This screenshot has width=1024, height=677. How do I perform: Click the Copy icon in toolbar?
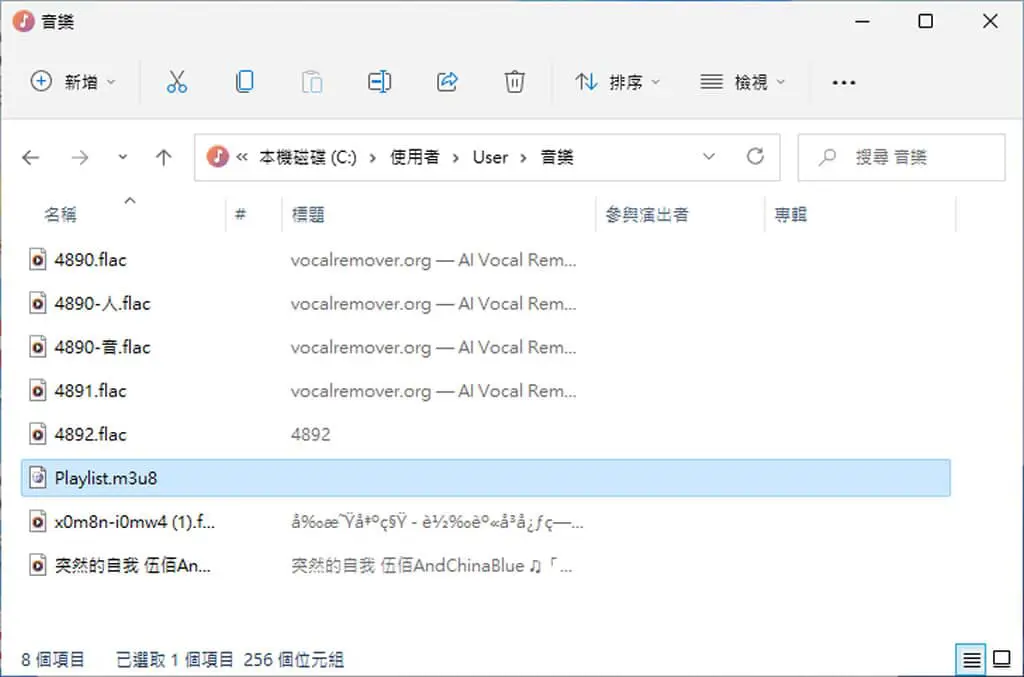click(x=245, y=82)
